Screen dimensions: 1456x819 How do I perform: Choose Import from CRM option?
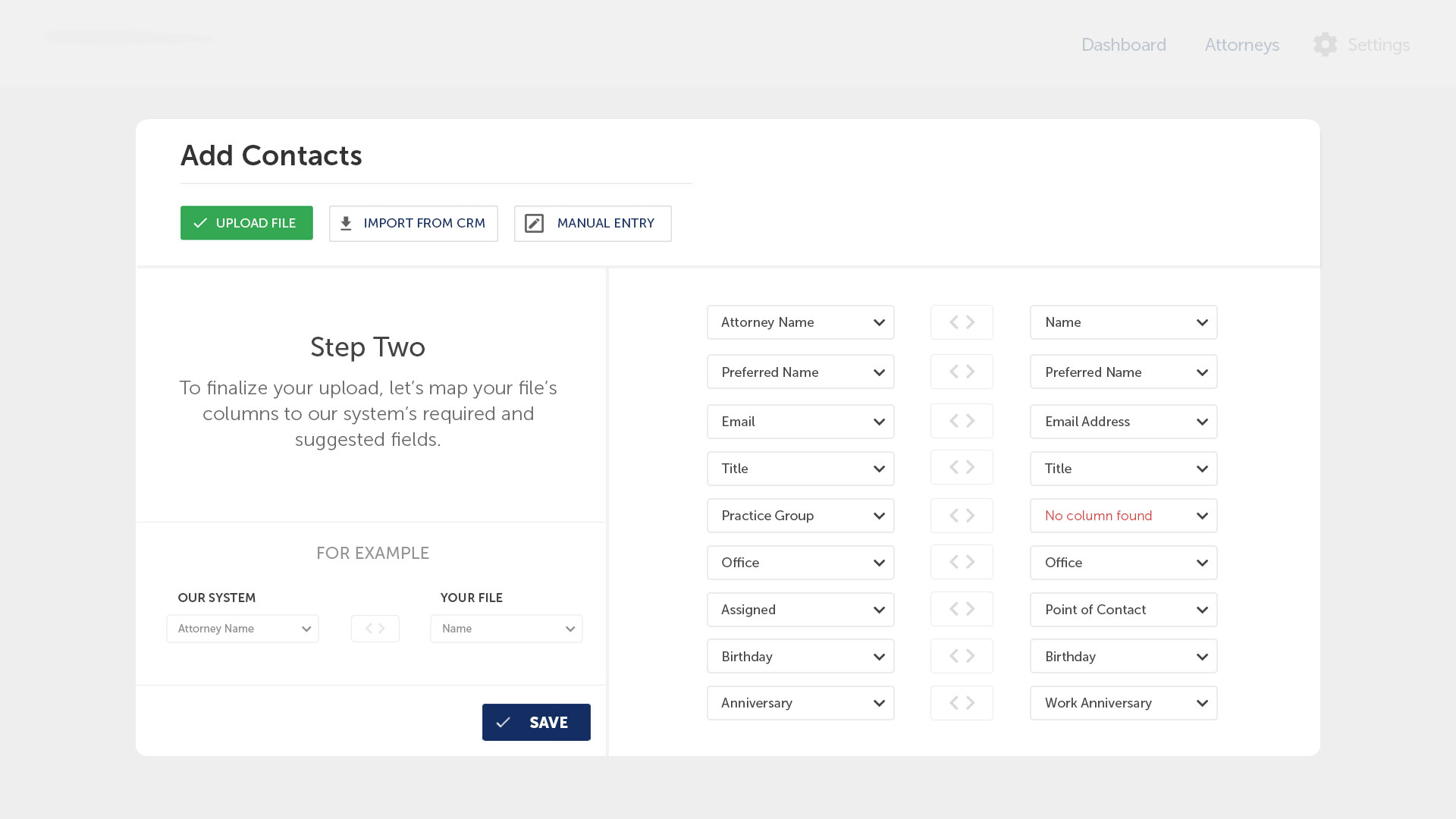[413, 224]
